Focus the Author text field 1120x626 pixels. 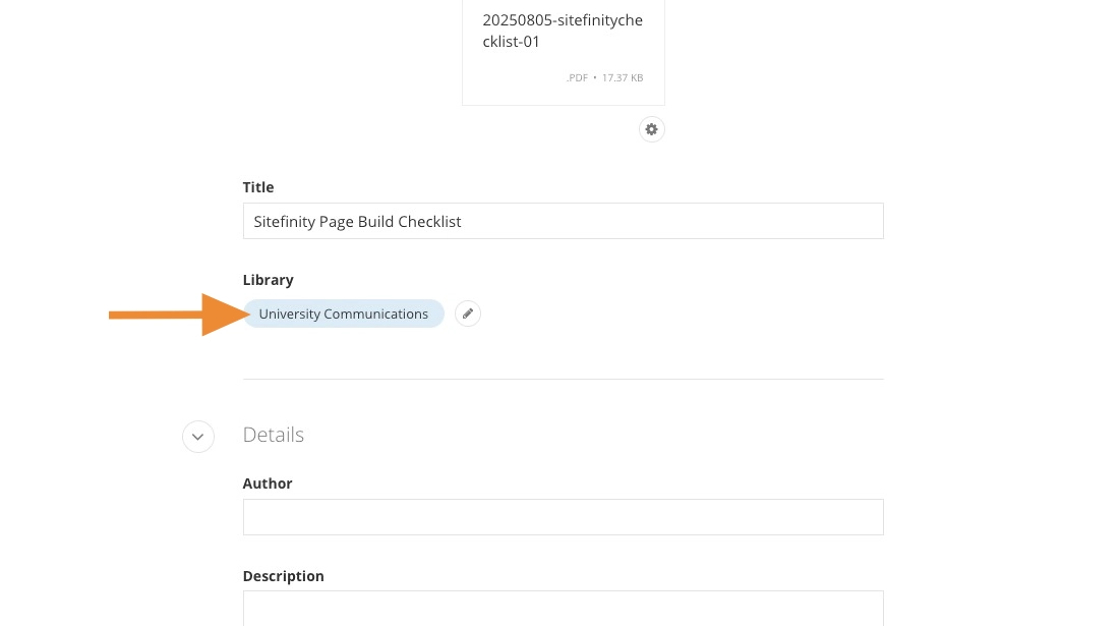tap(563, 517)
